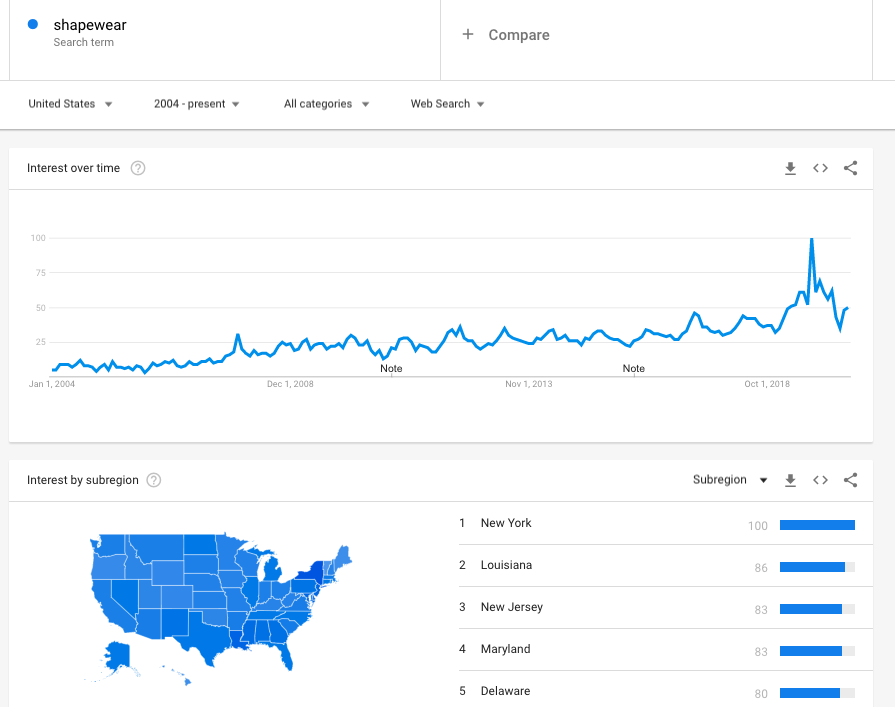The image size is (895, 707).
Task: Share the Interest over time chart
Action: (851, 168)
